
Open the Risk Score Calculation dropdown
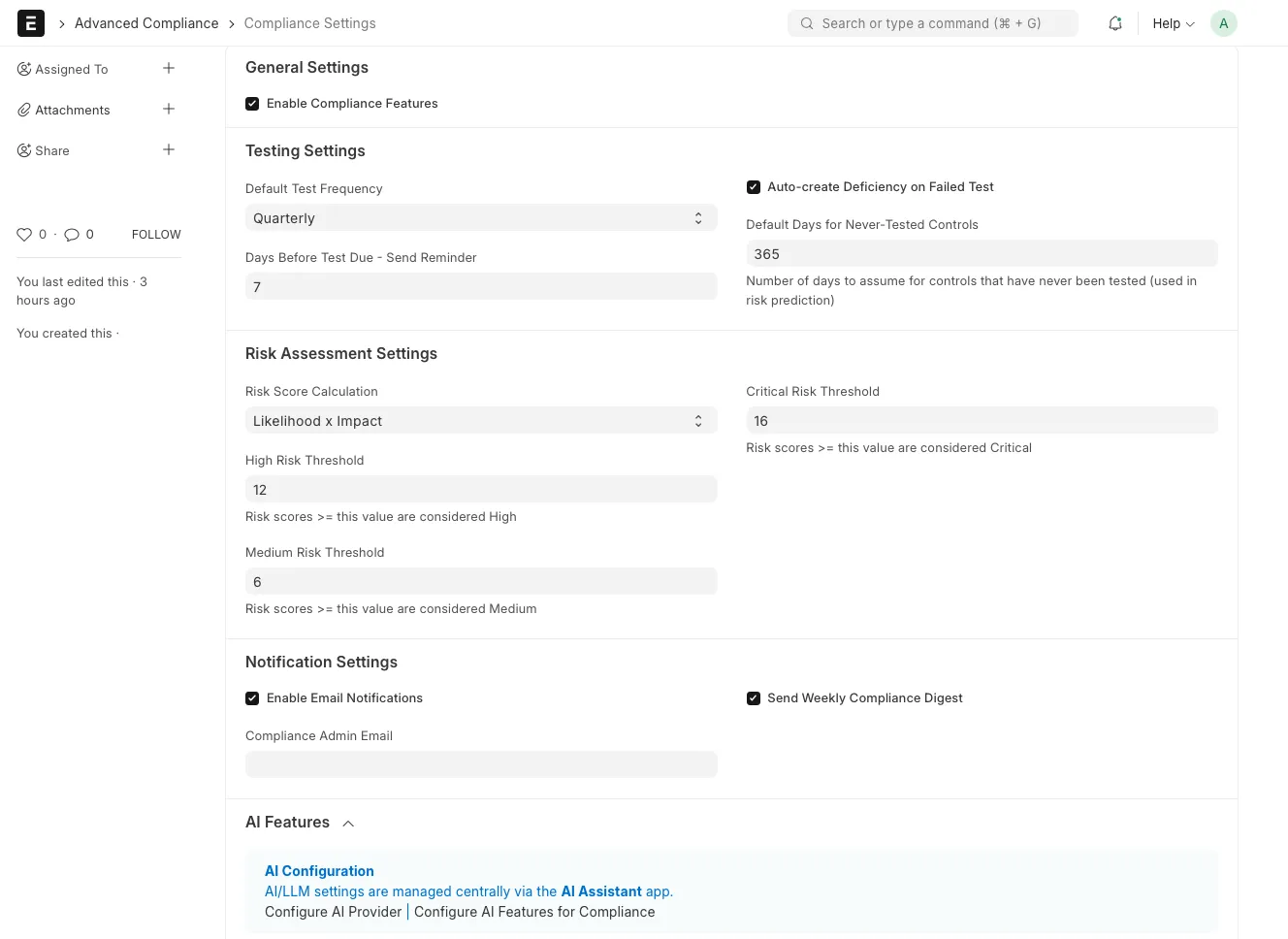point(481,421)
